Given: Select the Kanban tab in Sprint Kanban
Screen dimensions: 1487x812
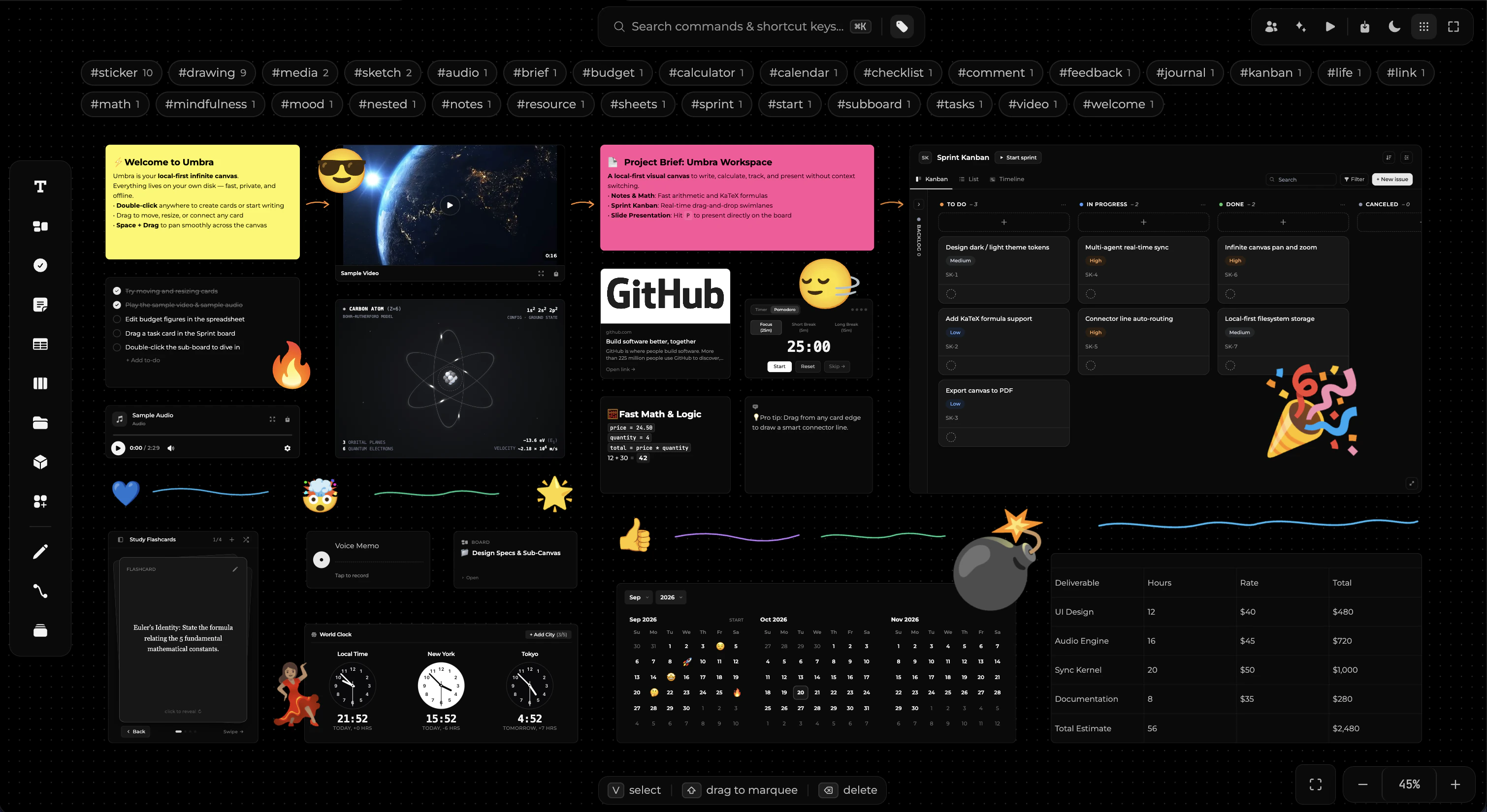Looking at the screenshot, I should (932, 179).
